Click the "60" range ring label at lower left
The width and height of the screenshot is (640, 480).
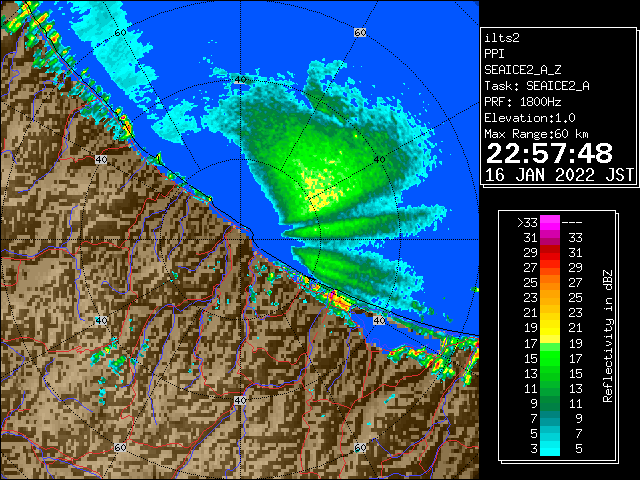120,447
